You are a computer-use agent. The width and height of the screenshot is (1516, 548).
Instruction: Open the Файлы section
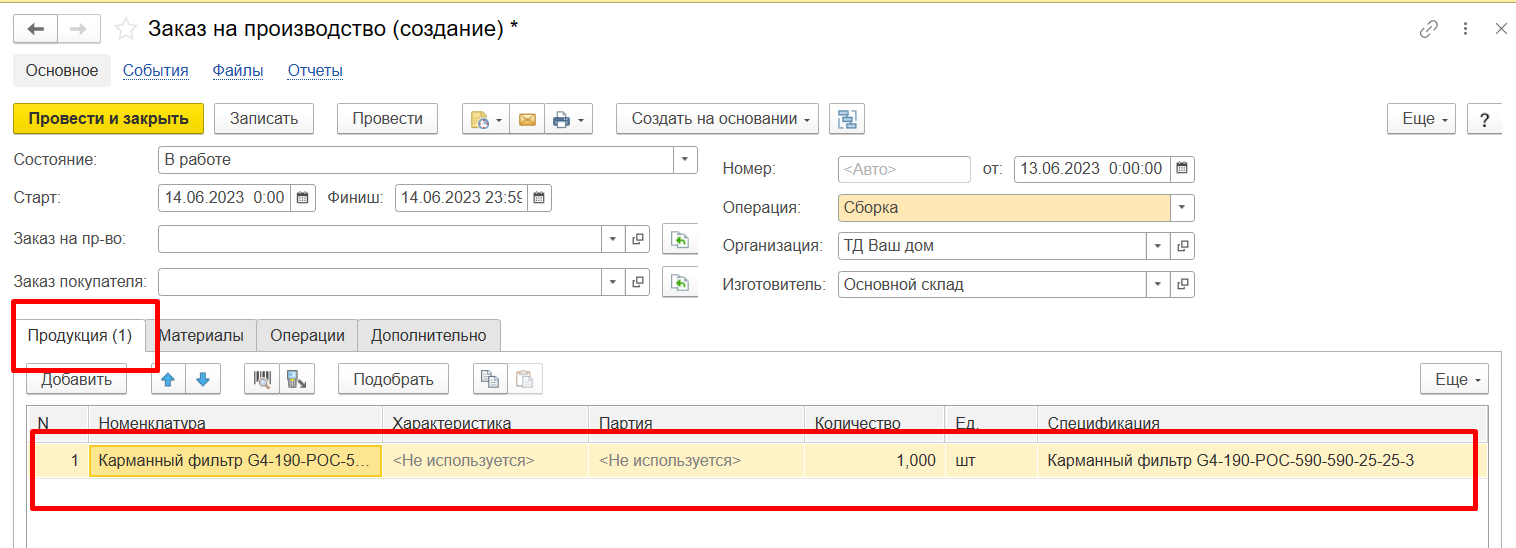click(238, 71)
